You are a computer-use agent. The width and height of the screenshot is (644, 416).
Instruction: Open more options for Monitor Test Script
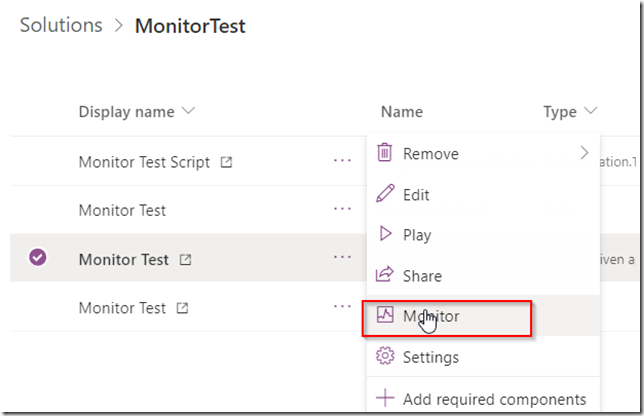342,161
